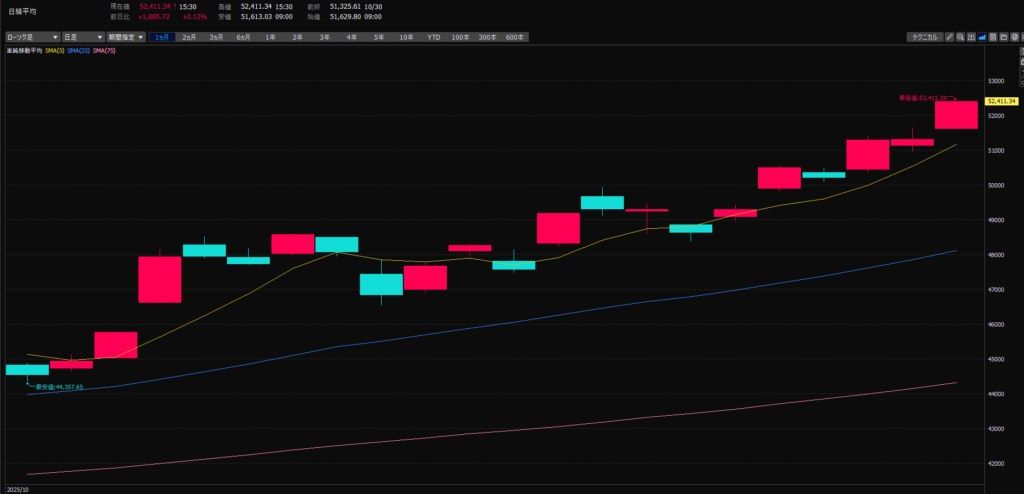Toggle the SMA(5) moving average label
The width and height of the screenshot is (1024, 494).
pos(54,49)
